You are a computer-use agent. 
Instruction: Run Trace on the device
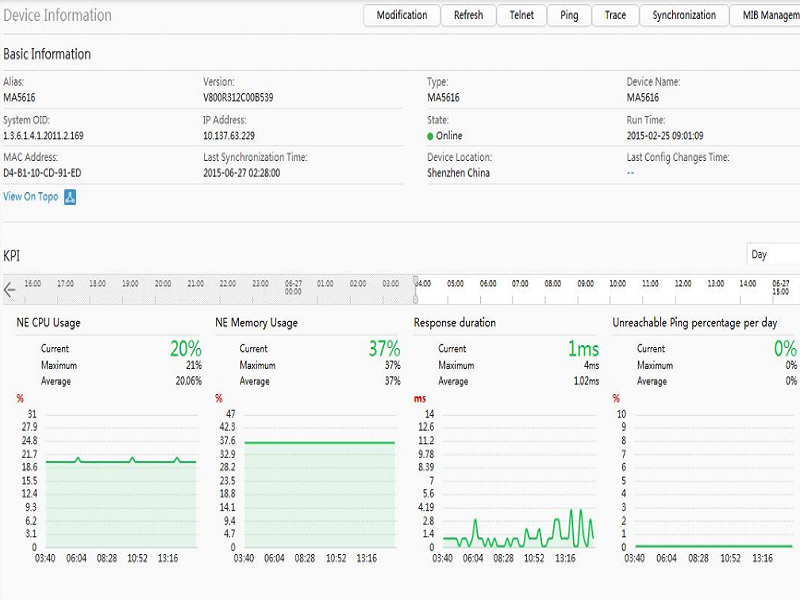point(615,15)
